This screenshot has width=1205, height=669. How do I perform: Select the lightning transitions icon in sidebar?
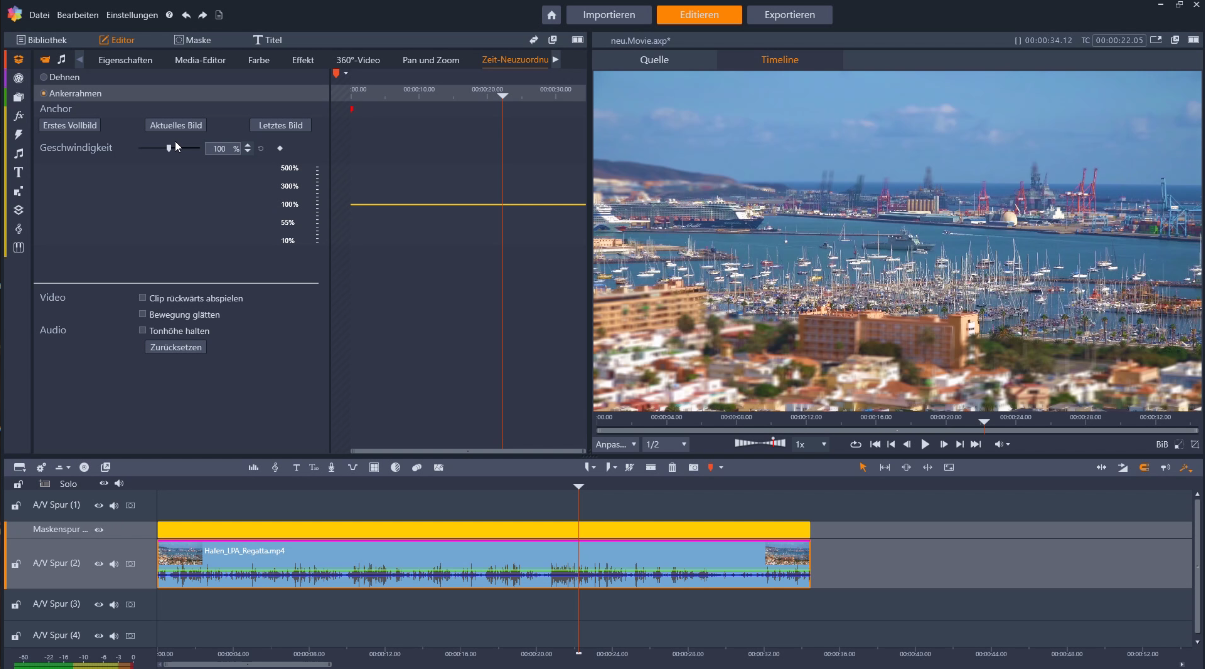pos(17,134)
